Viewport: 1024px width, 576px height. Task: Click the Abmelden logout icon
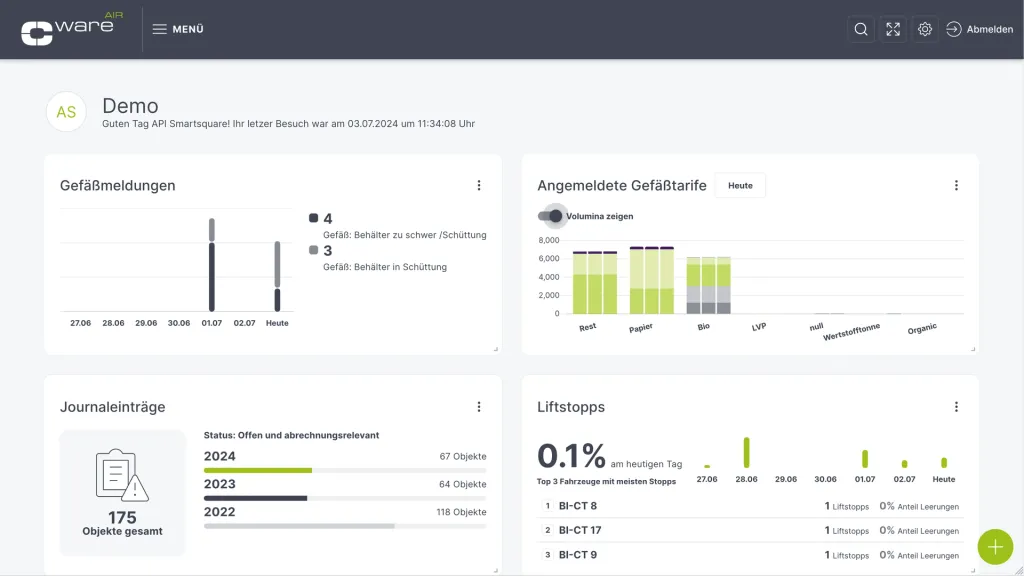pos(953,29)
